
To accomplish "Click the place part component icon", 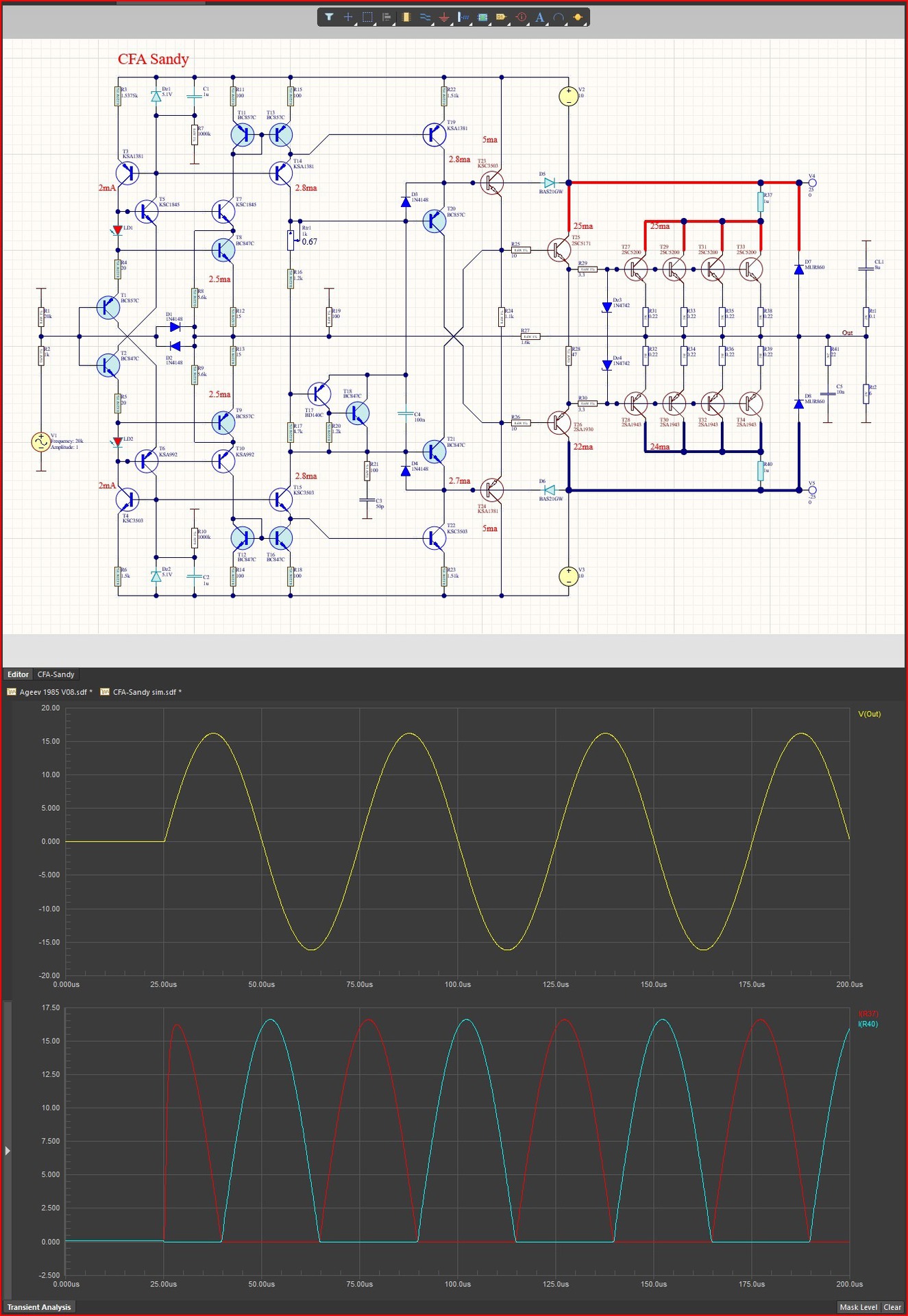I will pyautogui.click(x=406, y=17).
